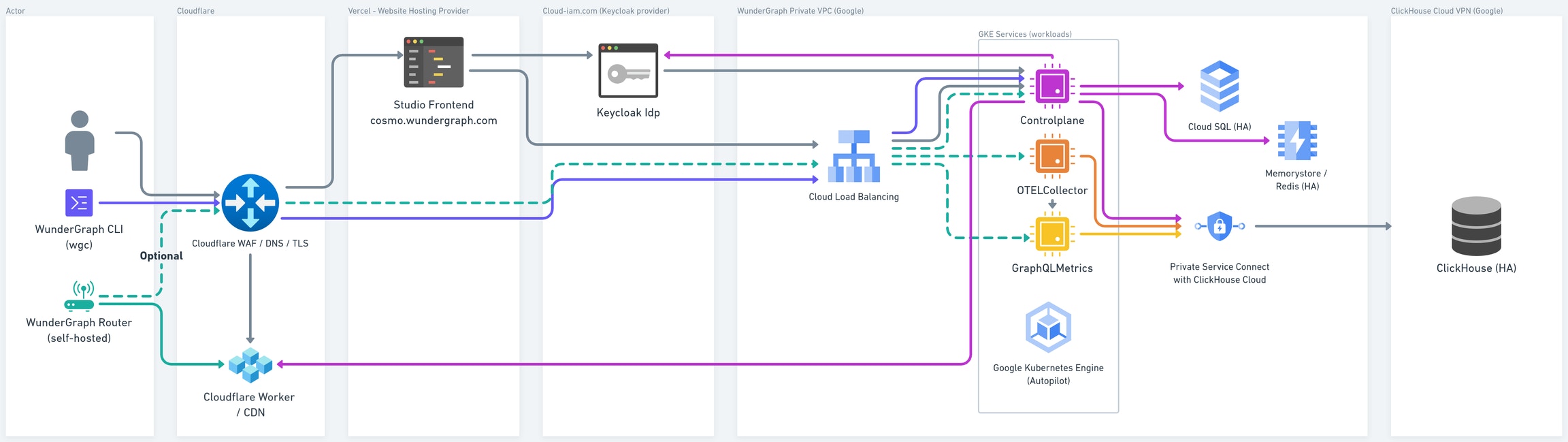Click the WunderGraph Router icon
Viewport: 1568px width, 442px height.
(x=80, y=296)
